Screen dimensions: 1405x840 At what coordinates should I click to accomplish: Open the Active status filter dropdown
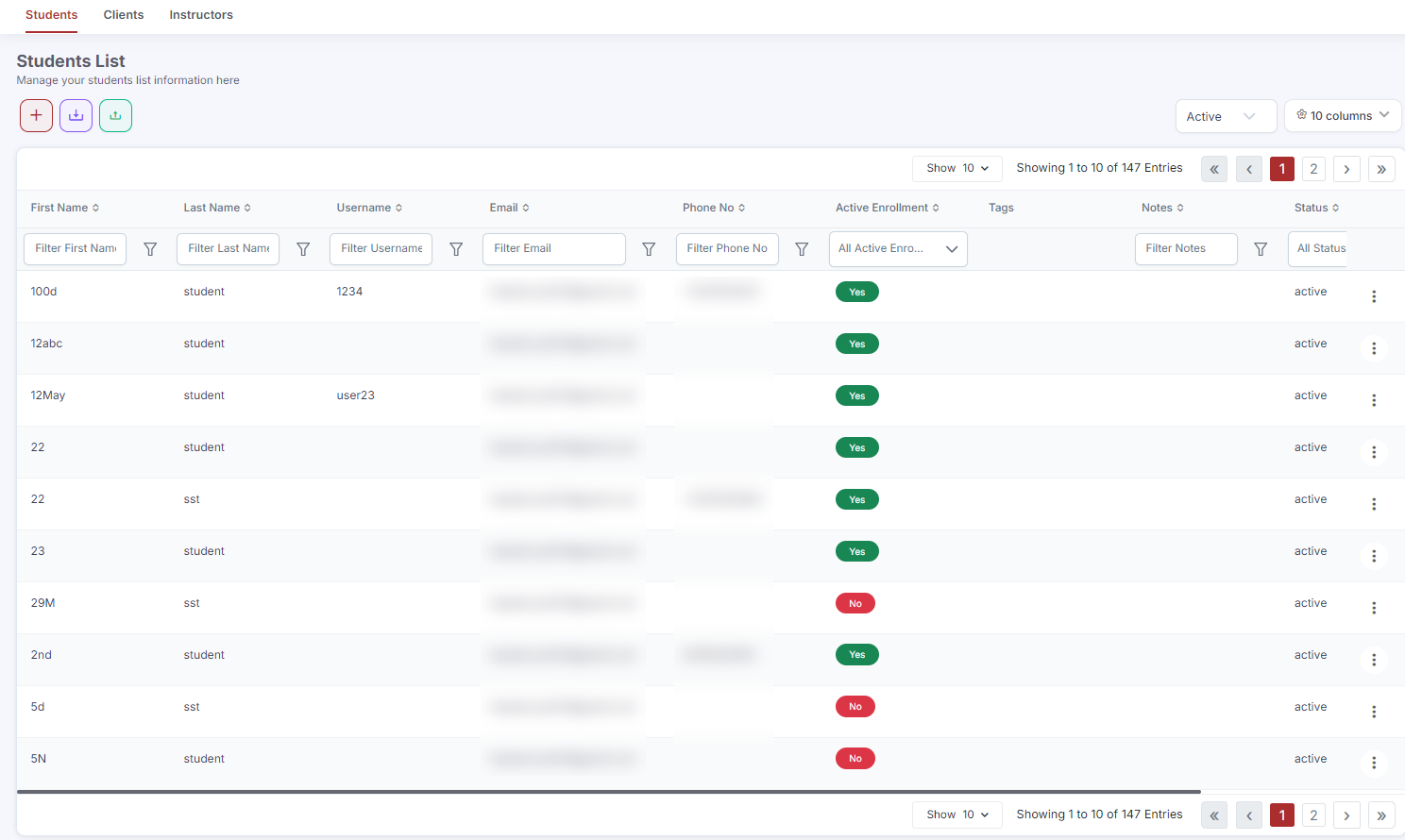click(x=1226, y=116)
